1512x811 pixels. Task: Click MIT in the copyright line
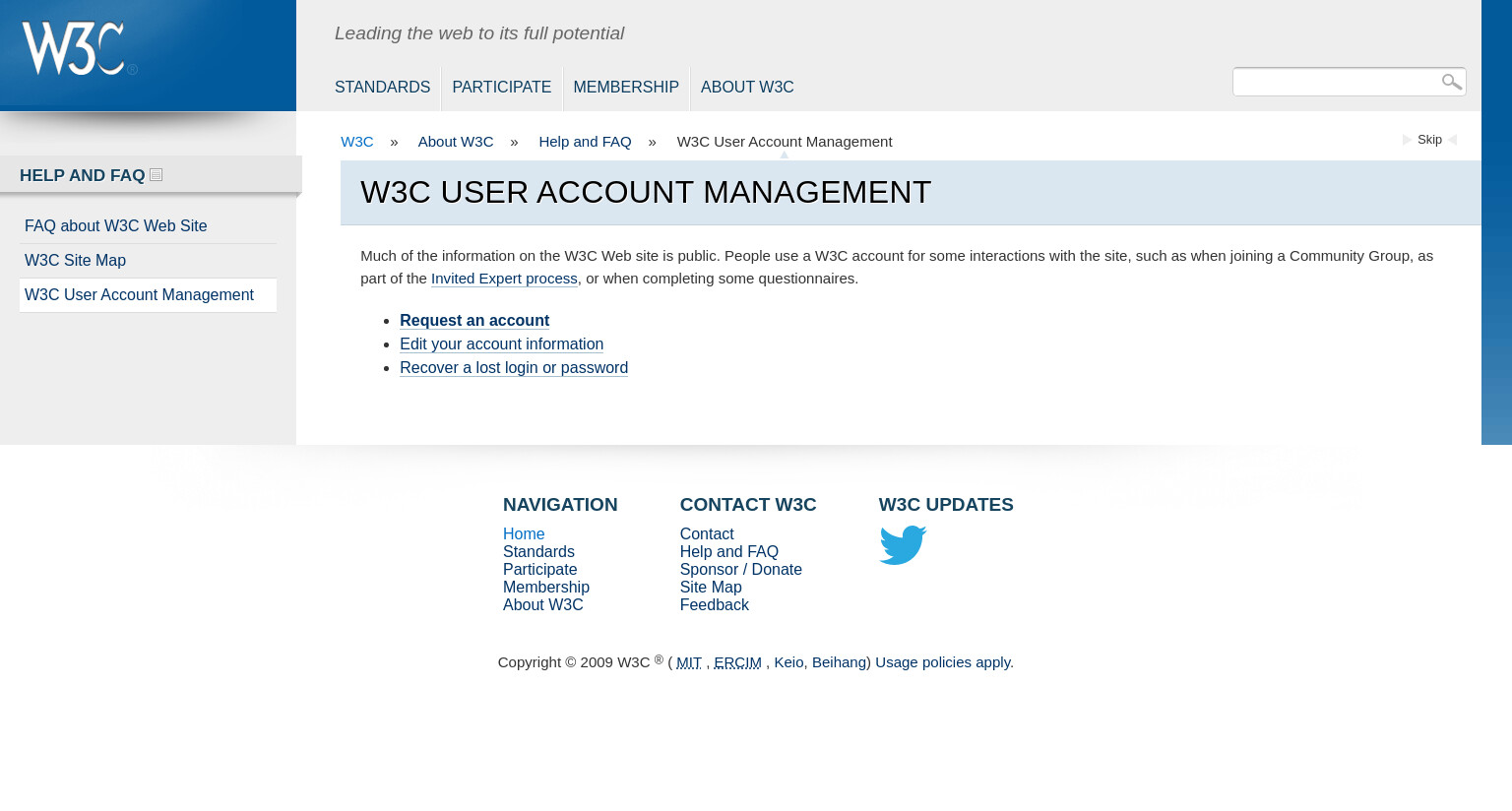689,662
